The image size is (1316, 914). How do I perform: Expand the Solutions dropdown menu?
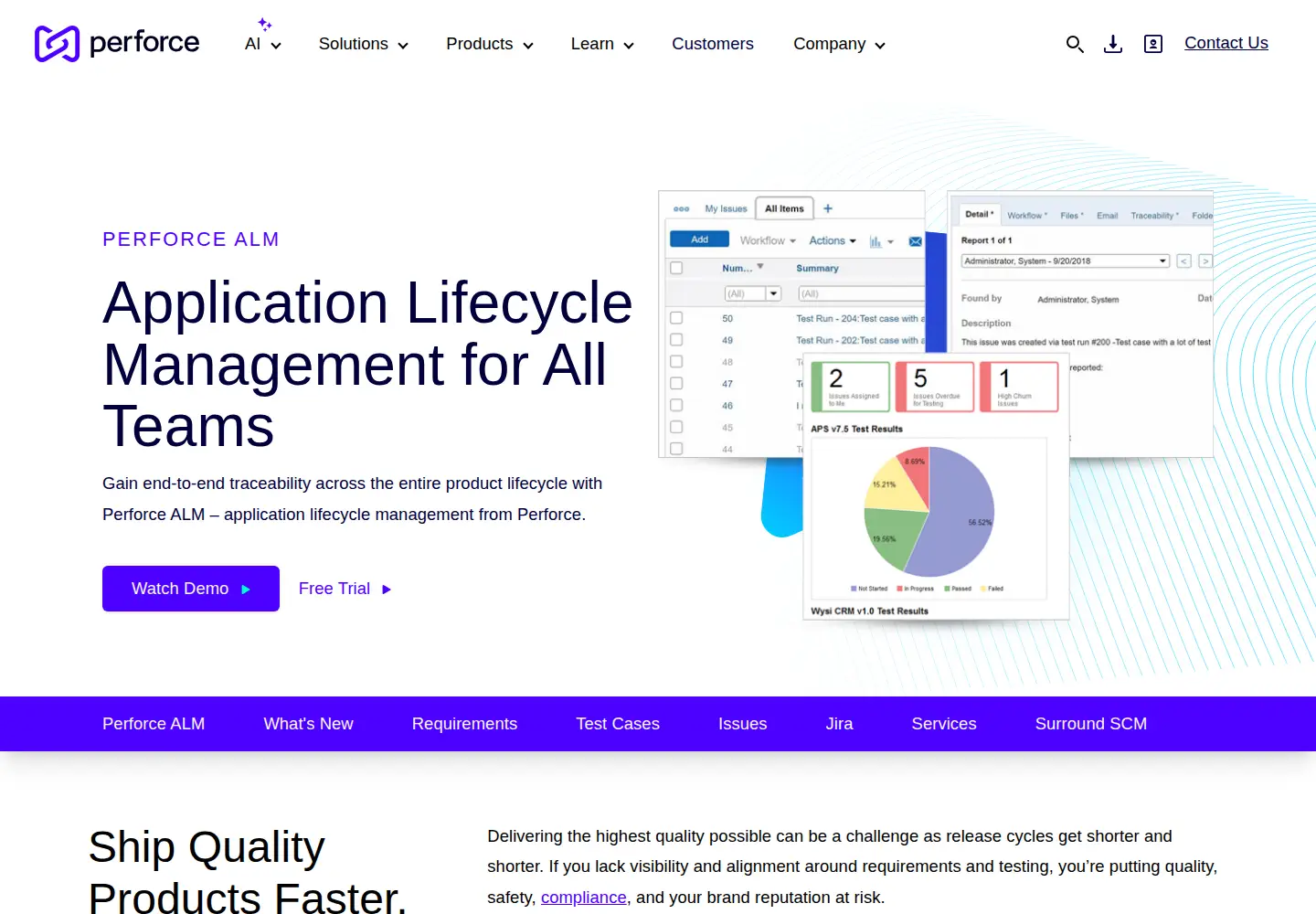click(363, 44)
